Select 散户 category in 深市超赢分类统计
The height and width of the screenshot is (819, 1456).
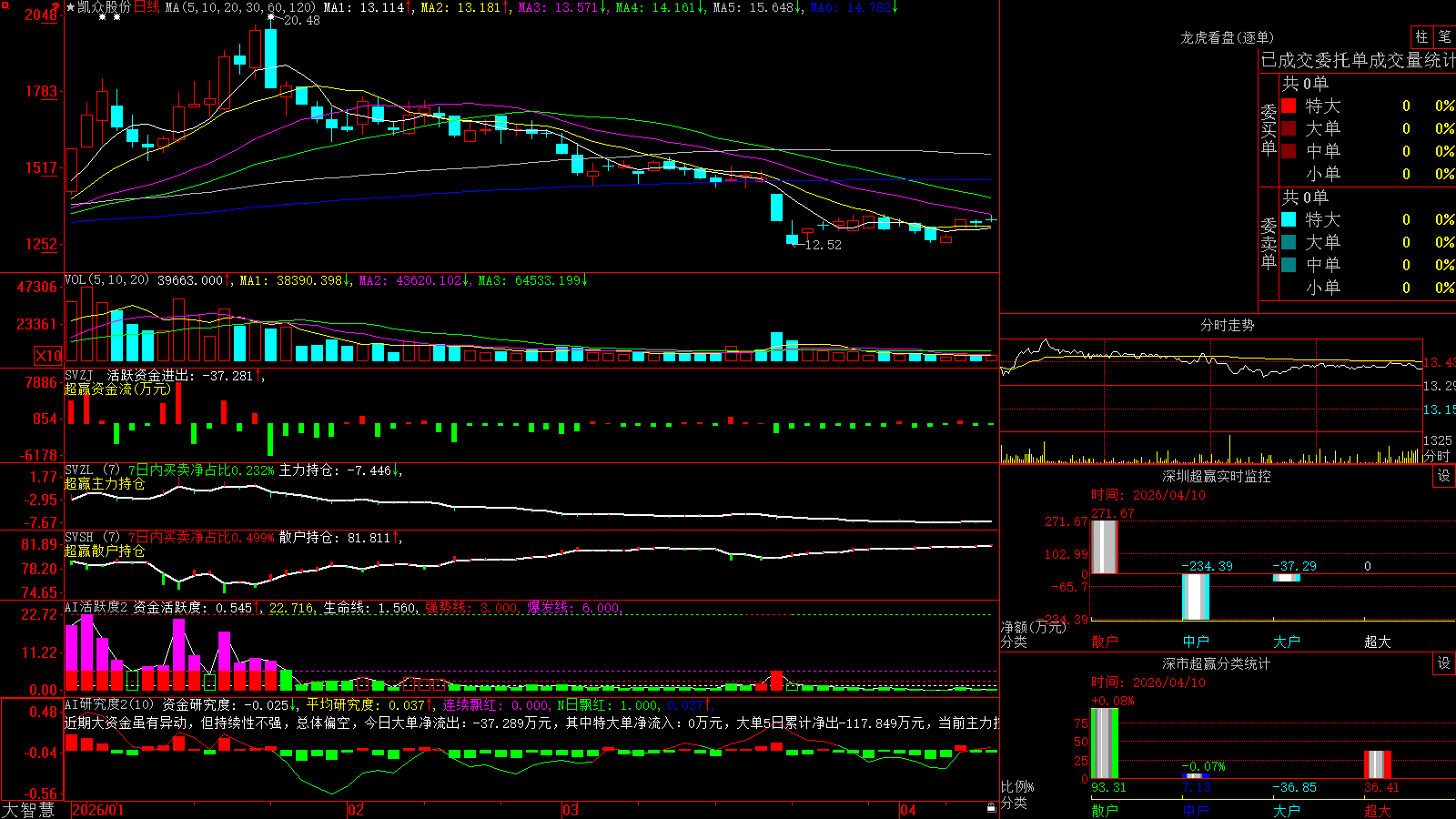tap(1105, 810)
